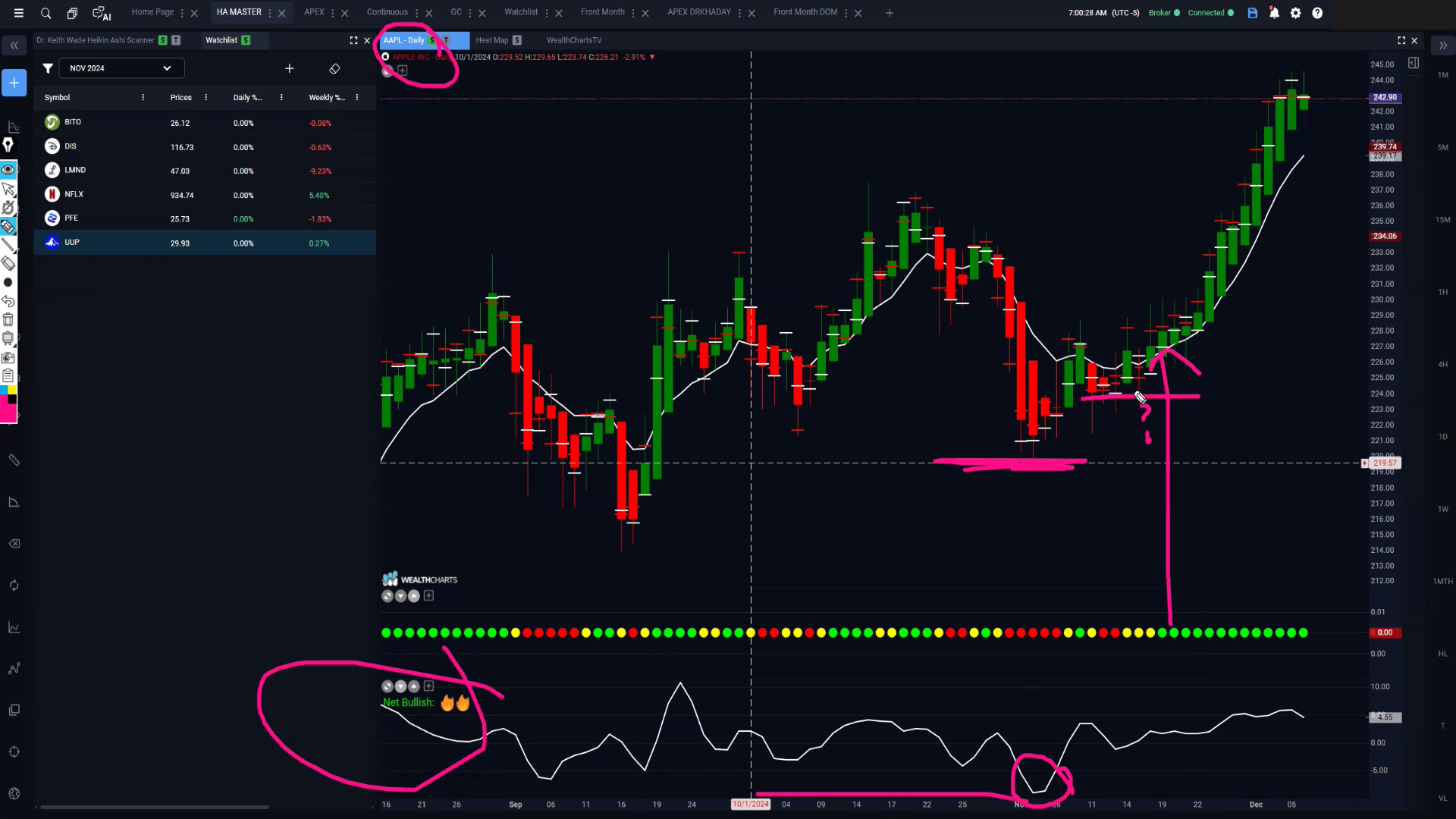This screenshot has width=1456, height=819.
Task: Switch to the Continuous tab
Action: (387, 12)
